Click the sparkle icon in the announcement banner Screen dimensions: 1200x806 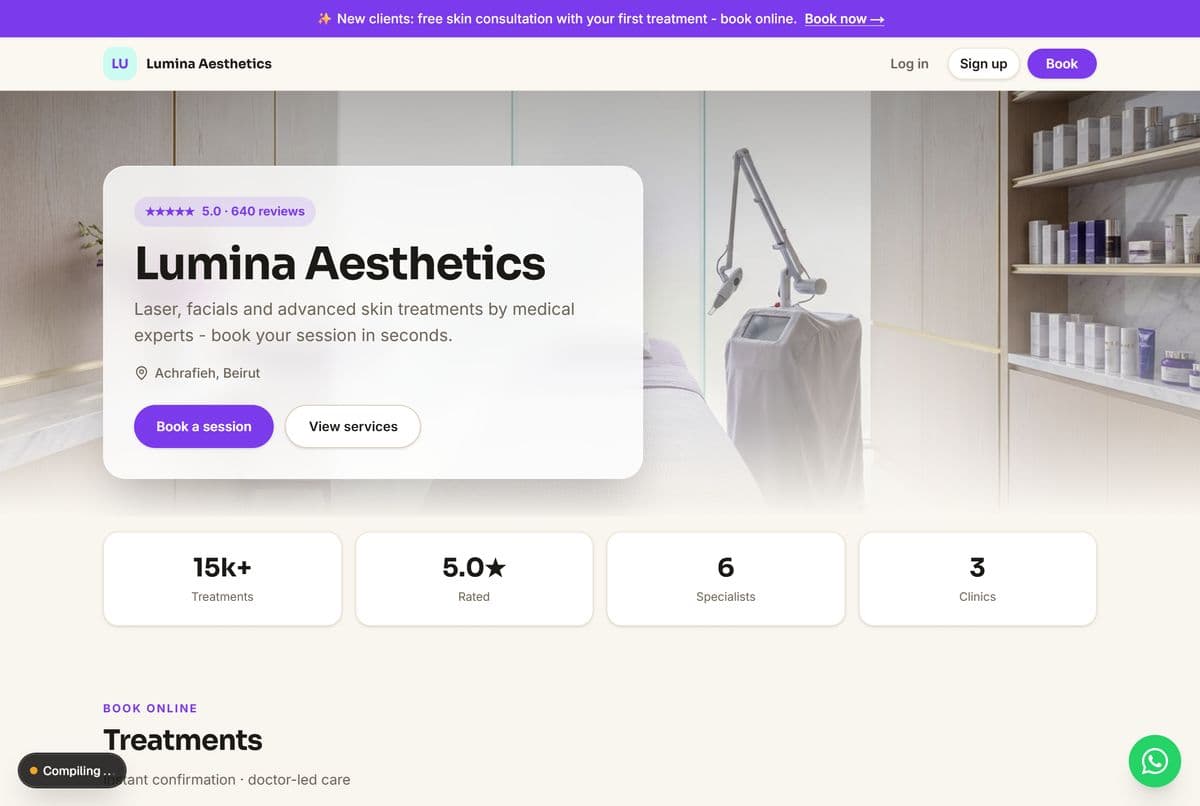click(324, 19)
